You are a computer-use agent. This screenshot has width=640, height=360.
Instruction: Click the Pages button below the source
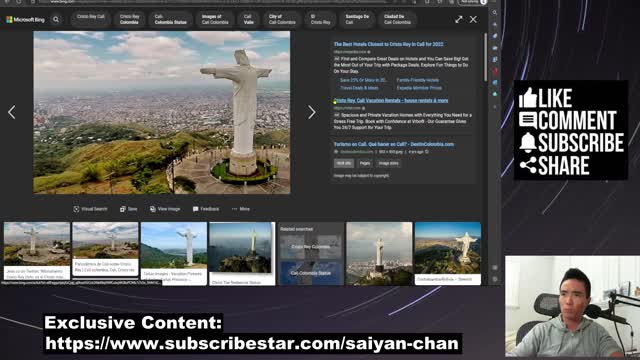click(x=365, y=163)
